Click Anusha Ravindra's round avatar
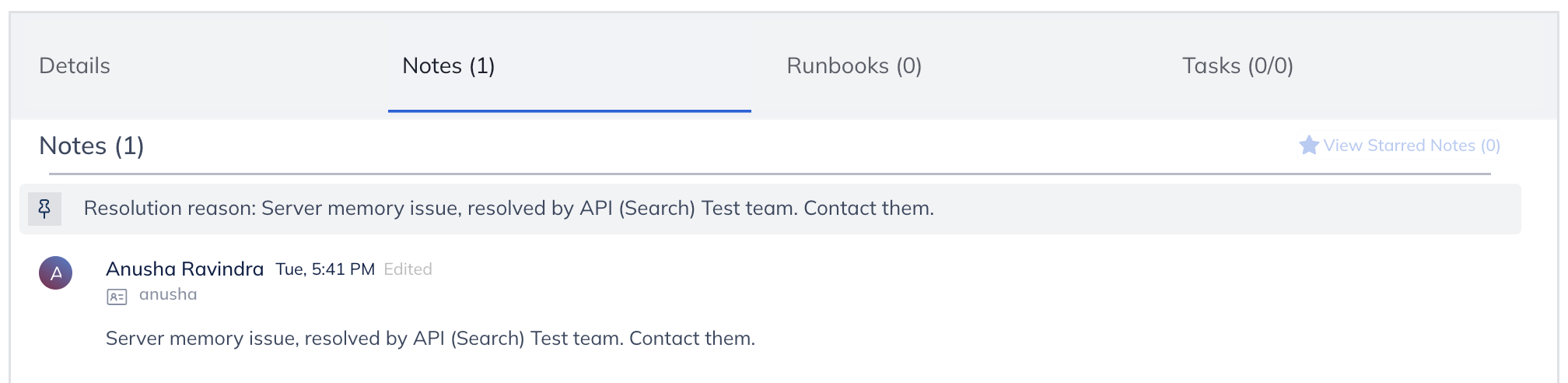1568x383 pixels. tap(56, 273)
